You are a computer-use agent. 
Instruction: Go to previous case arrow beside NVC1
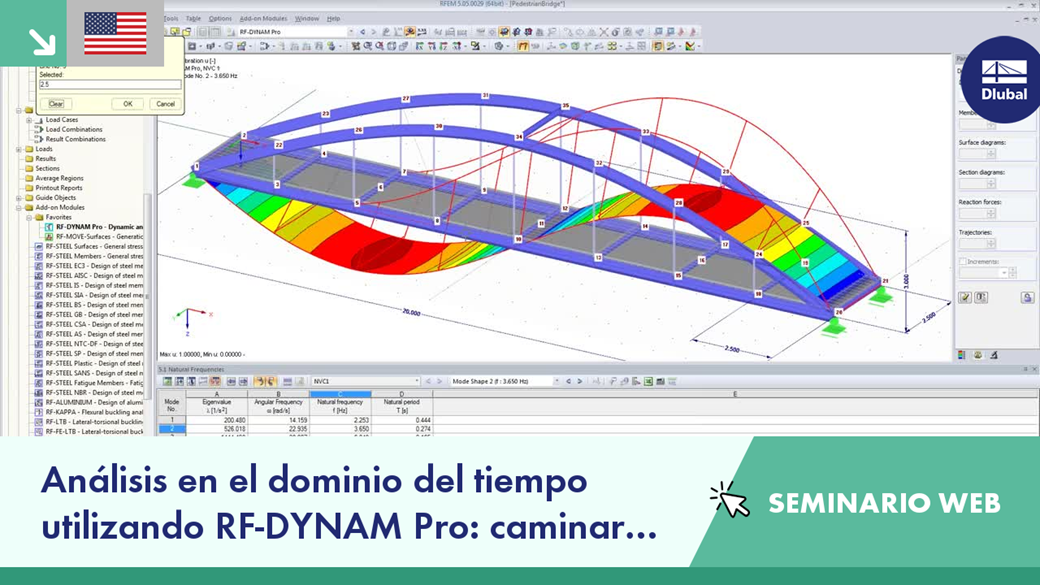coord(428,381)
